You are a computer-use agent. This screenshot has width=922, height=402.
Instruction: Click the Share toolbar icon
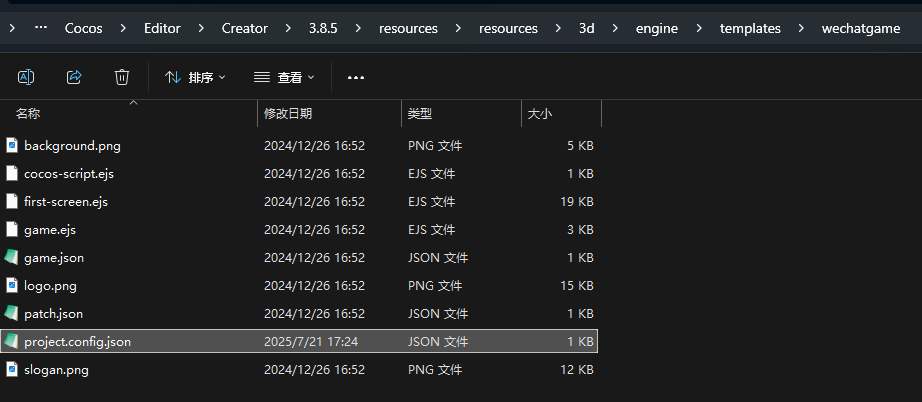point(74,77)
